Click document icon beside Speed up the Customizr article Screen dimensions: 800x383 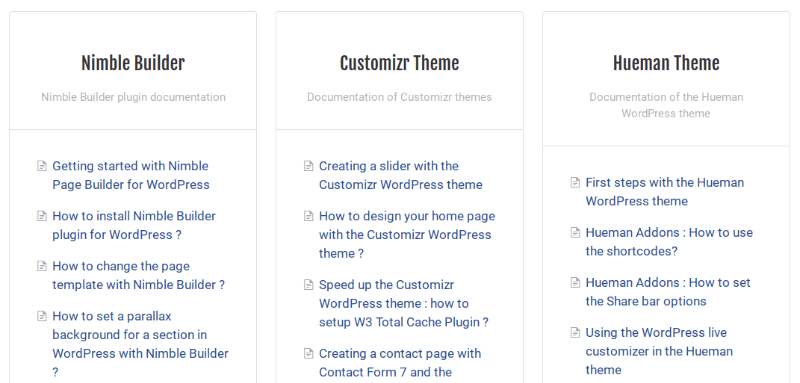point(309,285)
